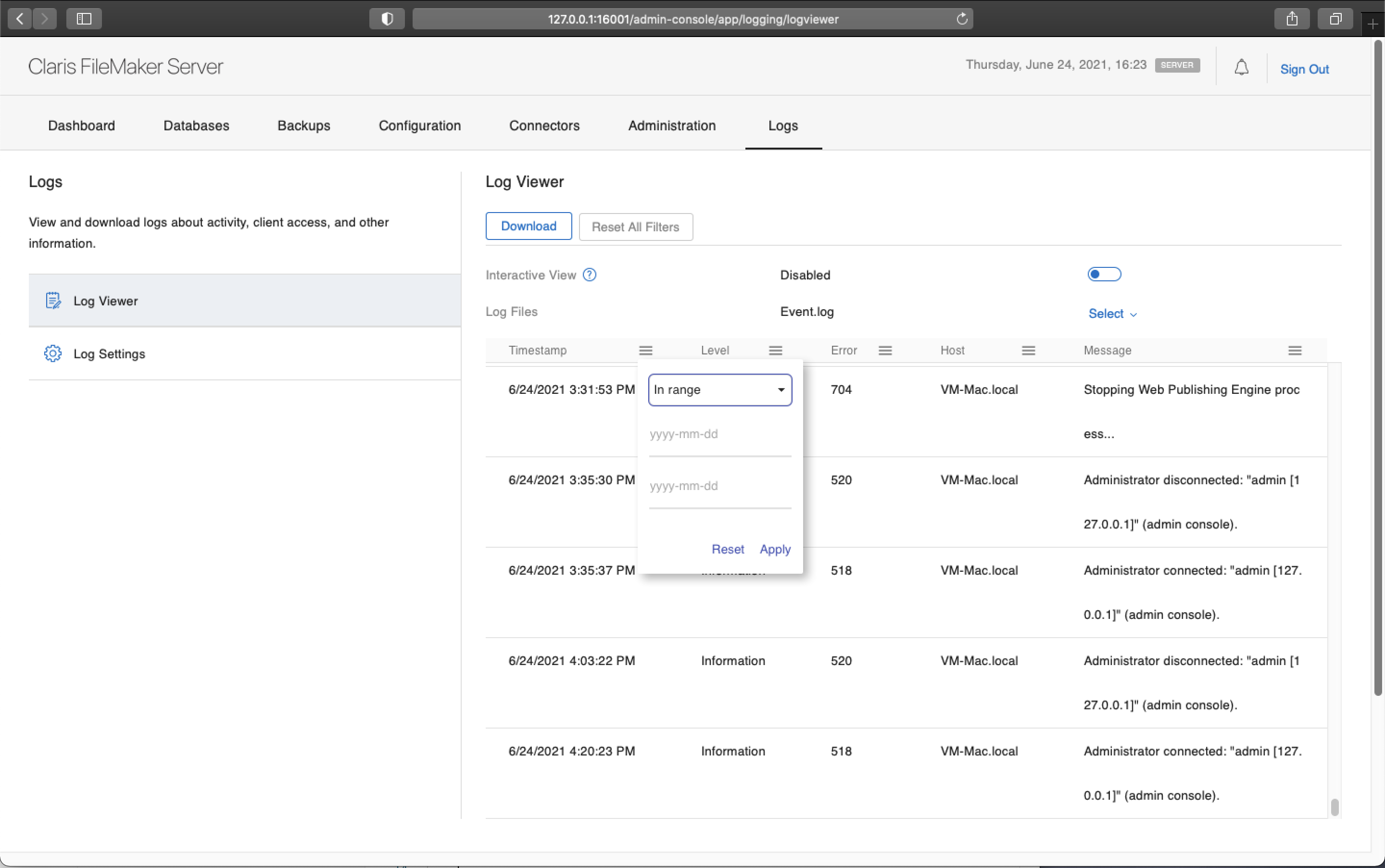Select the Log Viewer sidebar icon
Viewport: 1385px width, 868px height.
(x=52, y=300)
